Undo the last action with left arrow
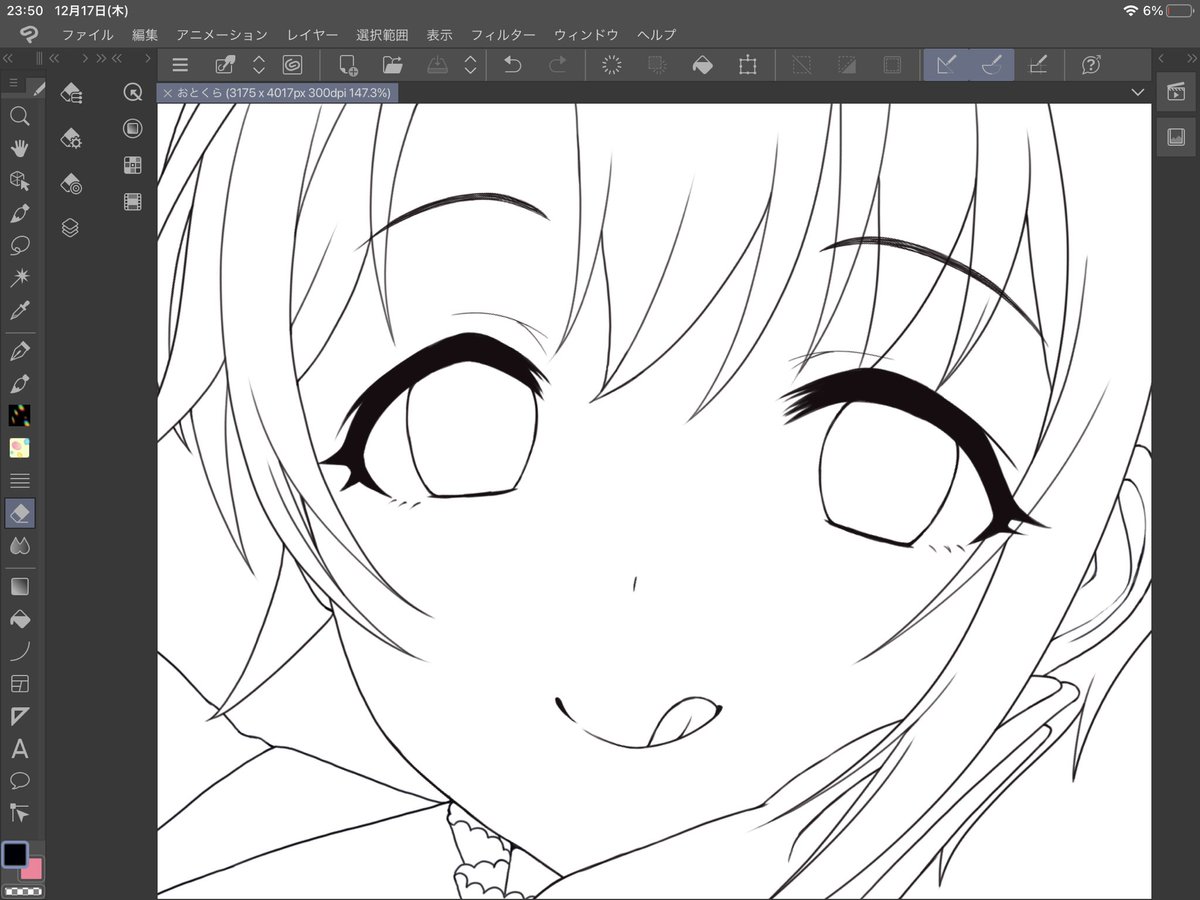The height and width of the screenshot is (900, 1200). coord(512,66)
